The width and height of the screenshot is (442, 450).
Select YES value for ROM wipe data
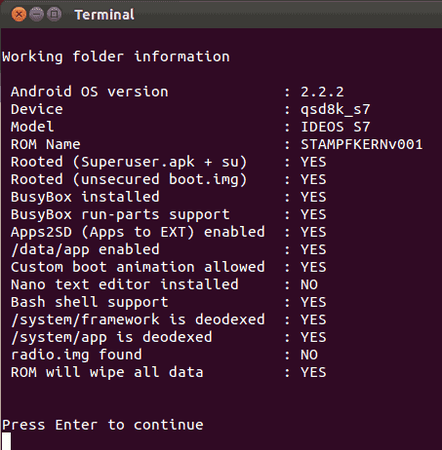click(313, 373)
